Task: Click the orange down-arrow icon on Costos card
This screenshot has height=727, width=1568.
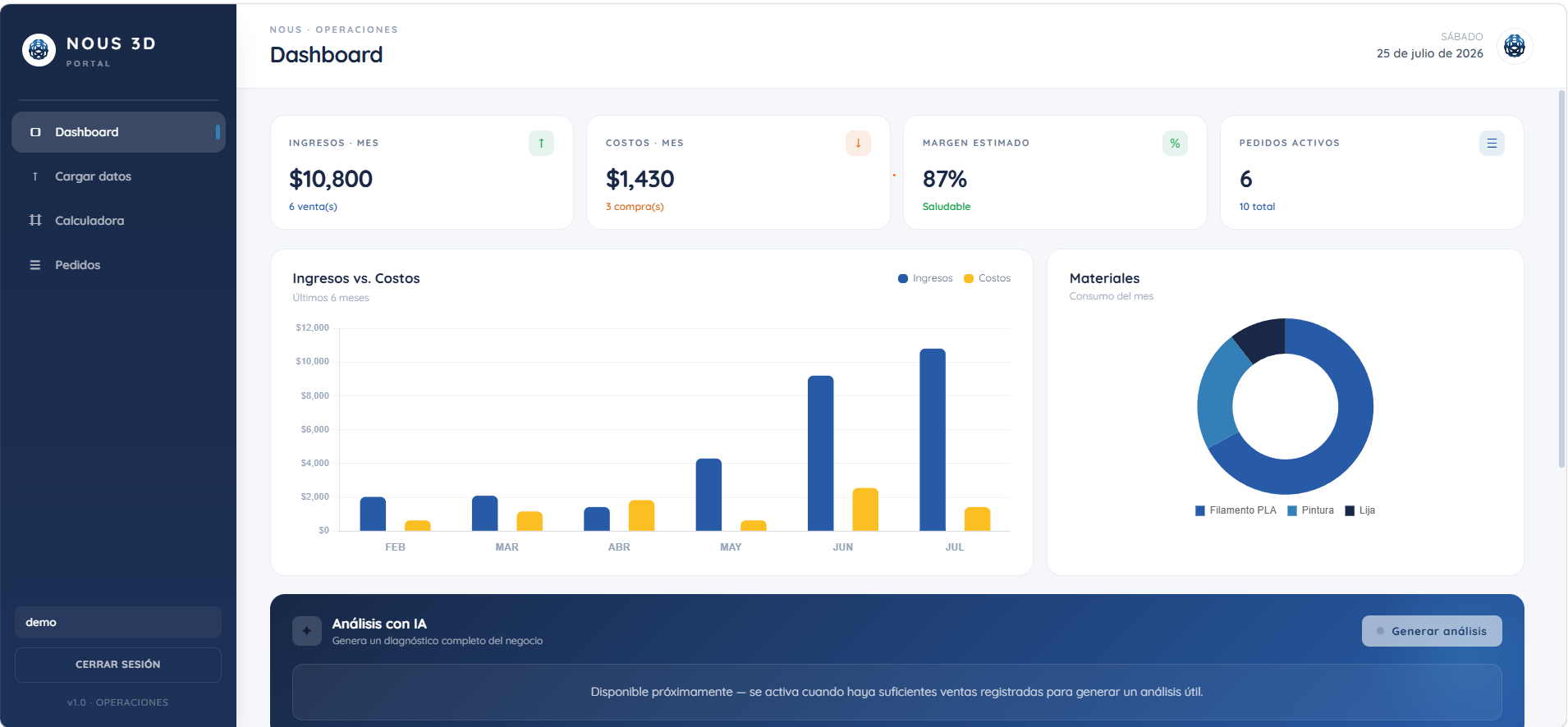Action: tap(858, 143)
